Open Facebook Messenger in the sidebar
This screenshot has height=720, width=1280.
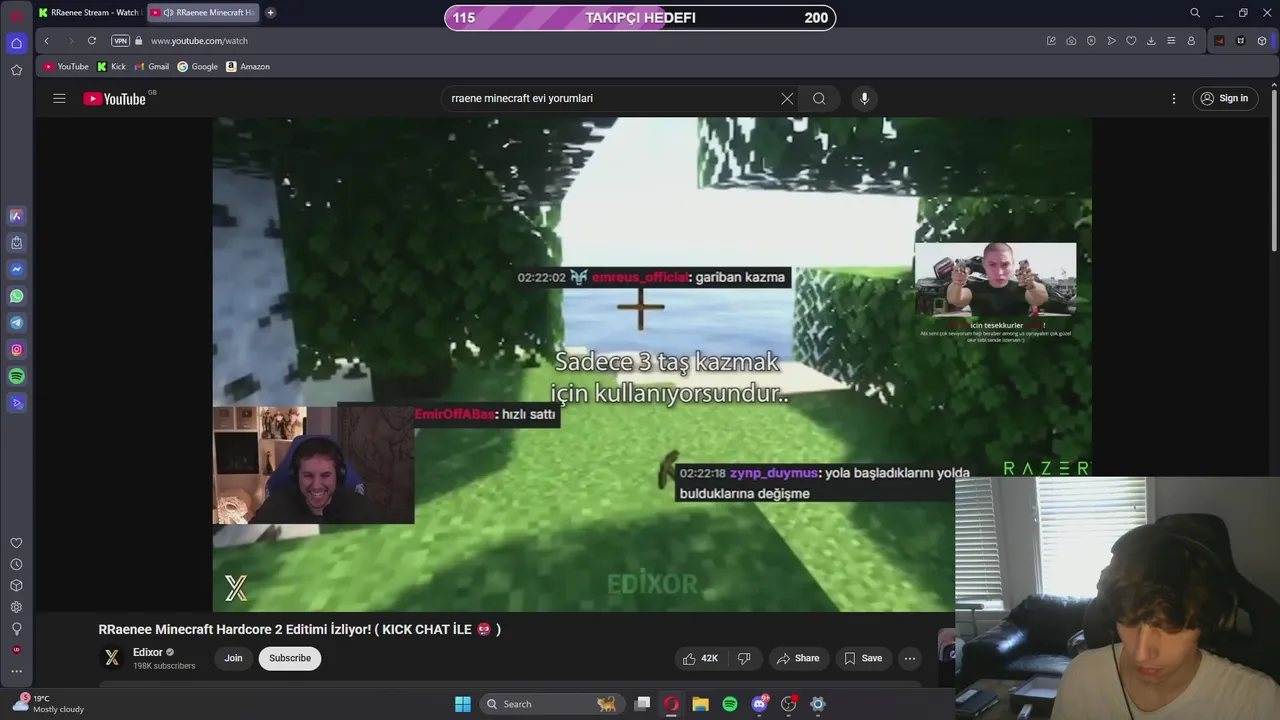pos(16,269)
